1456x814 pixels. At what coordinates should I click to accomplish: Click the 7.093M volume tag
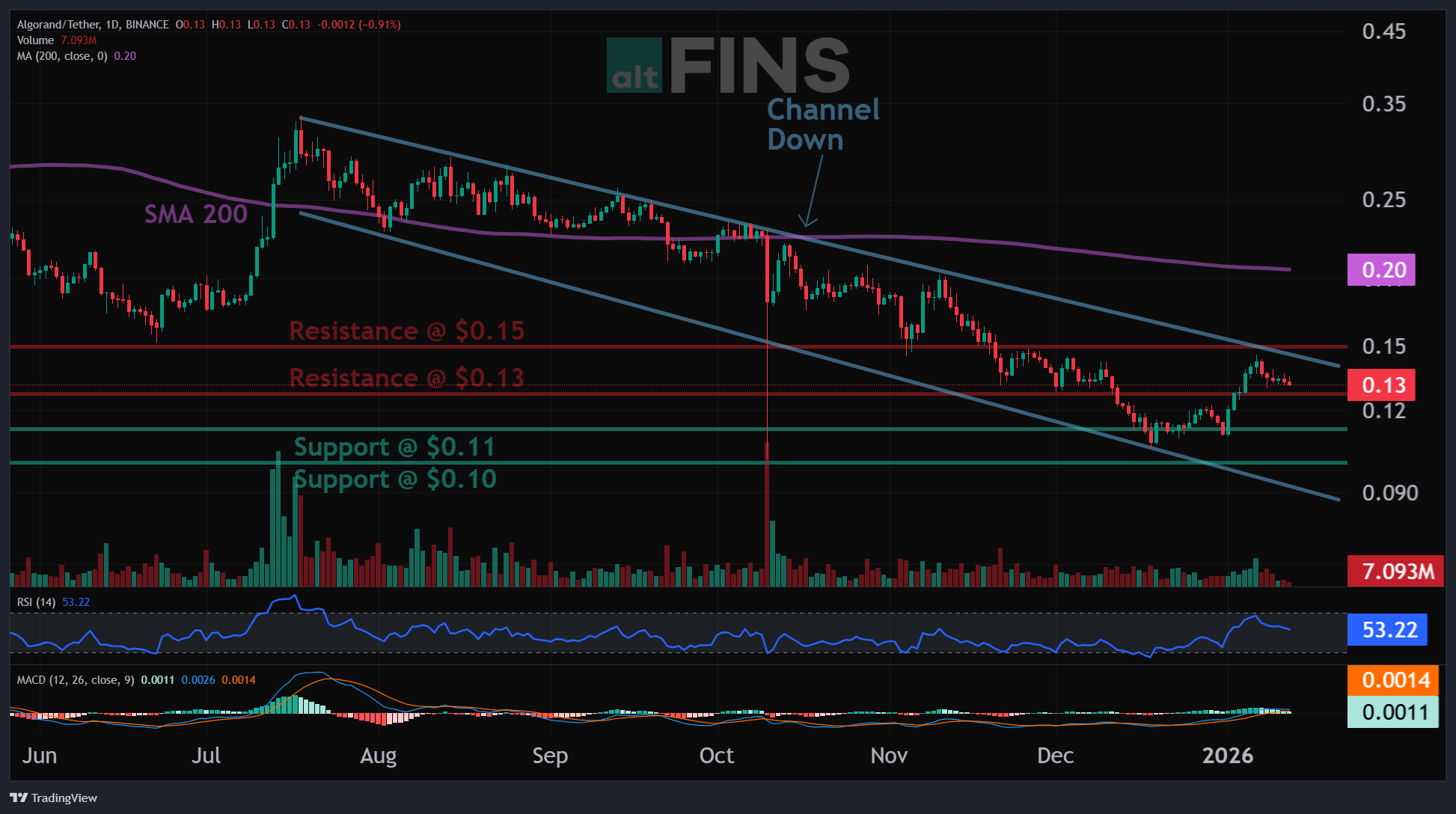pos(1395,572)
